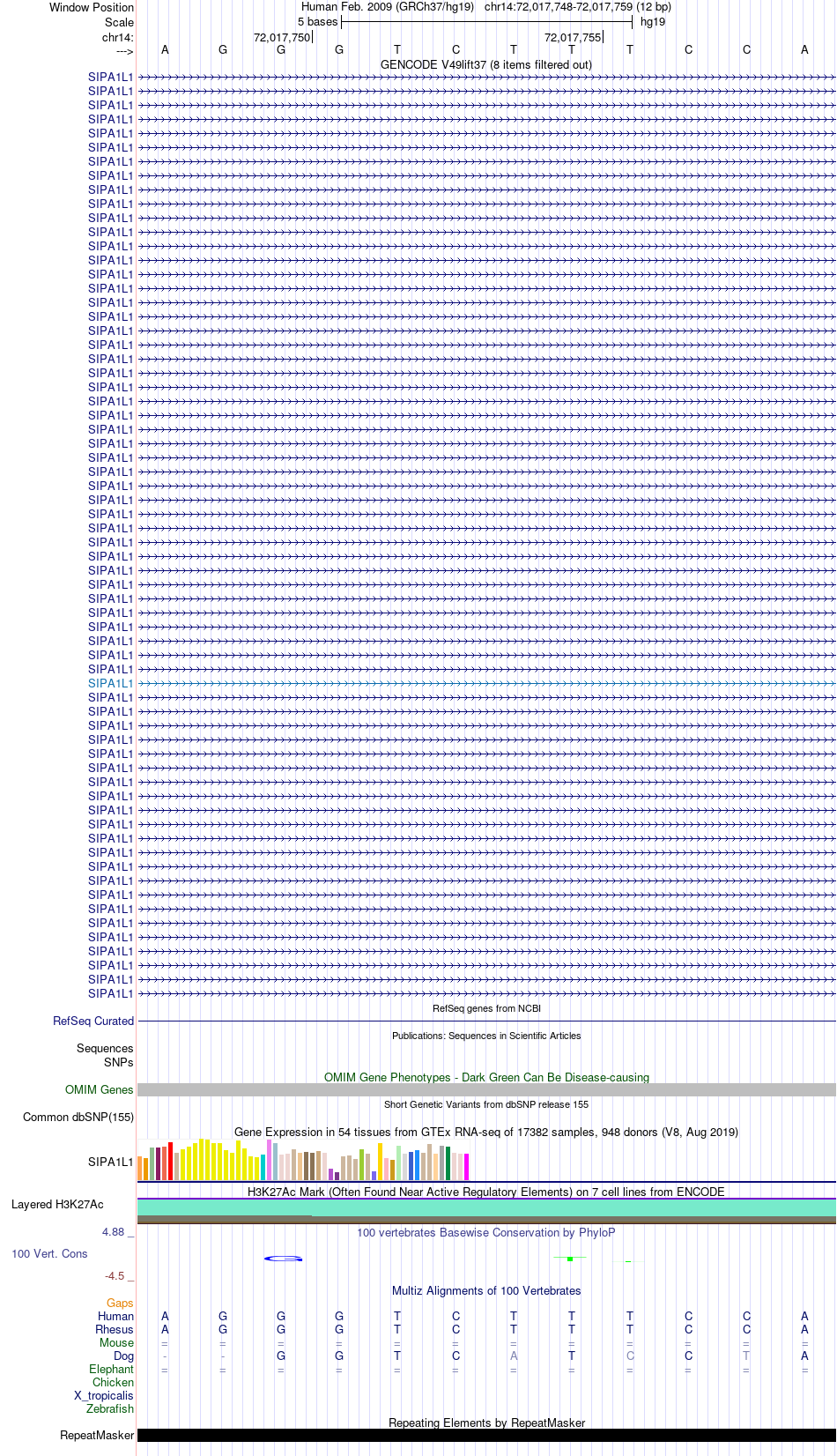The width and height of the screenshot is (837, 1456).
Task: Select the Mouse alignment row label
Action: click(116, 1342)
